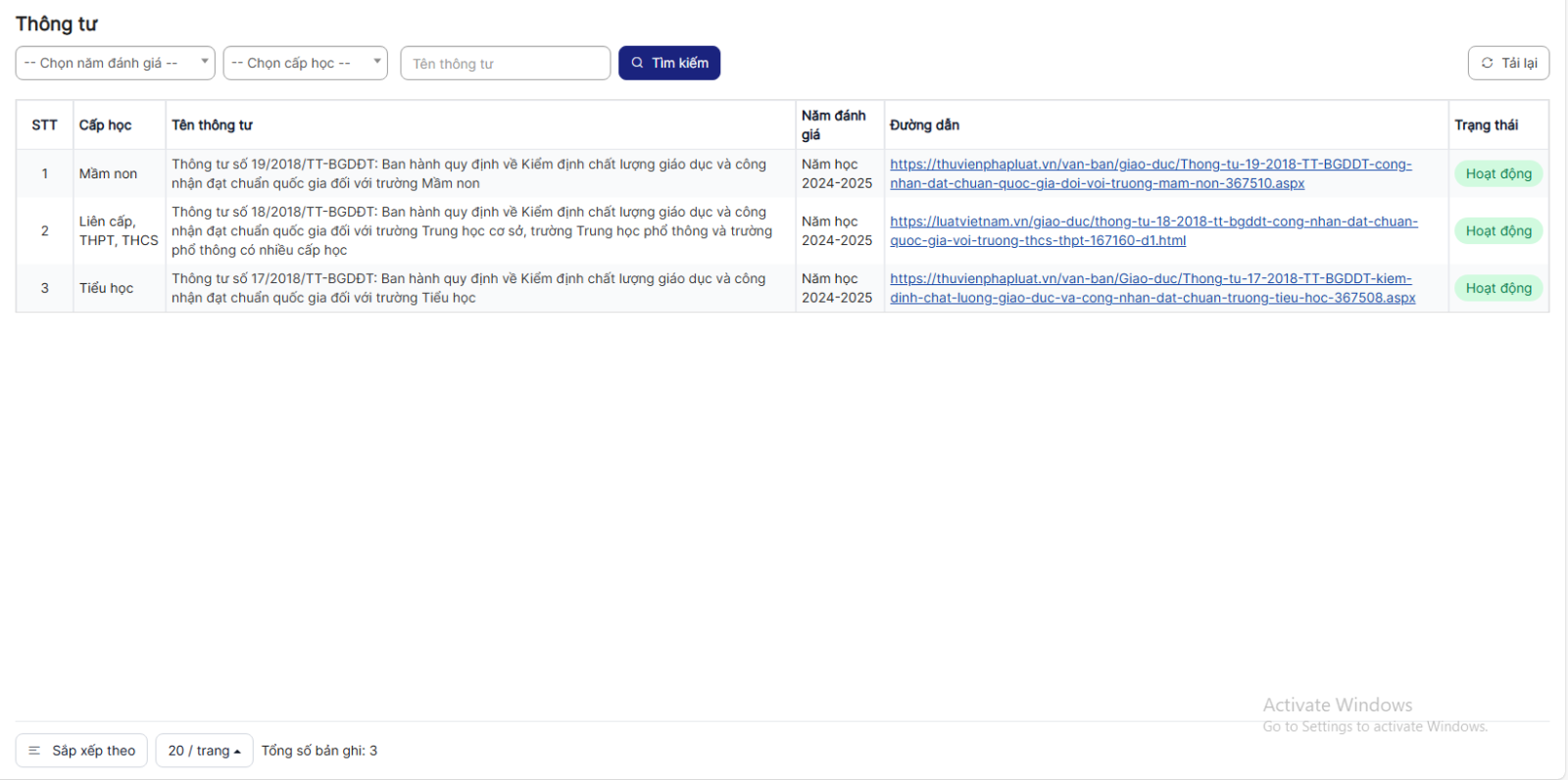The image size is (1568, 780).
Task: Click the 'Trạng thái' column header
Action: pos(1486,125)
